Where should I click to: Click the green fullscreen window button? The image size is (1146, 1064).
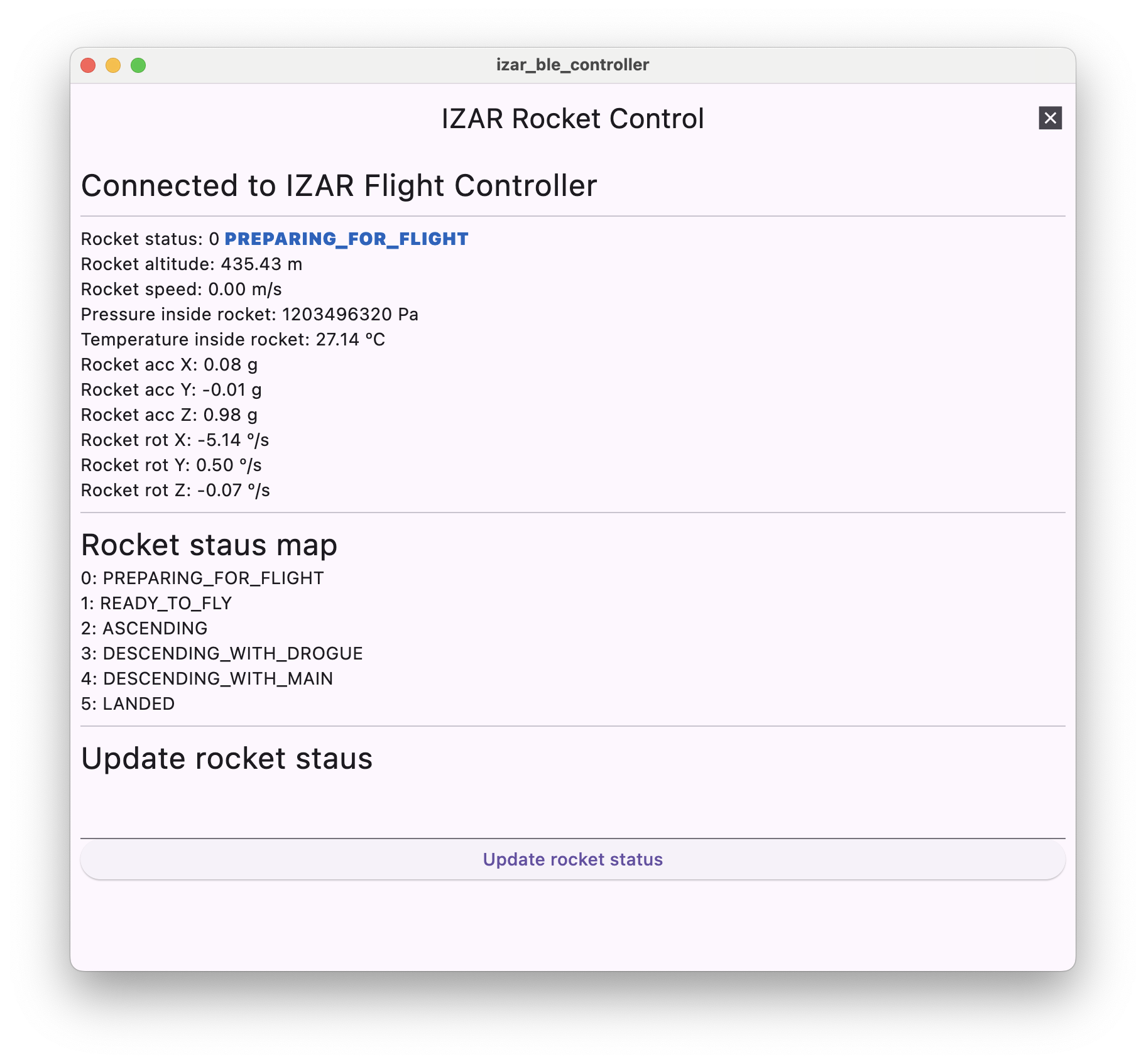pyautogui.click(x=138, y=65)
